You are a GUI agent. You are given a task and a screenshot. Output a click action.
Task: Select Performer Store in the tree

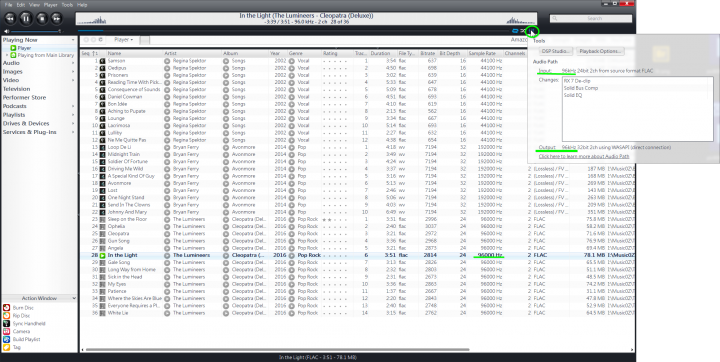[24, 97]
